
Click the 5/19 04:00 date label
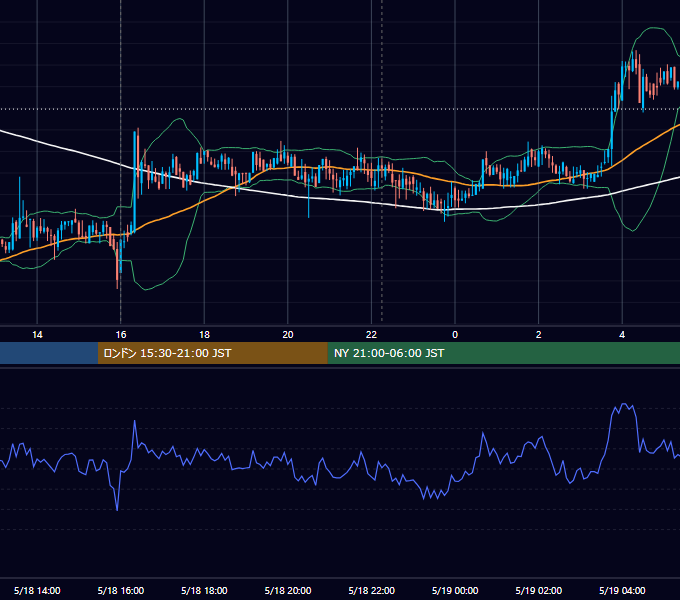[x=622, y=590]
